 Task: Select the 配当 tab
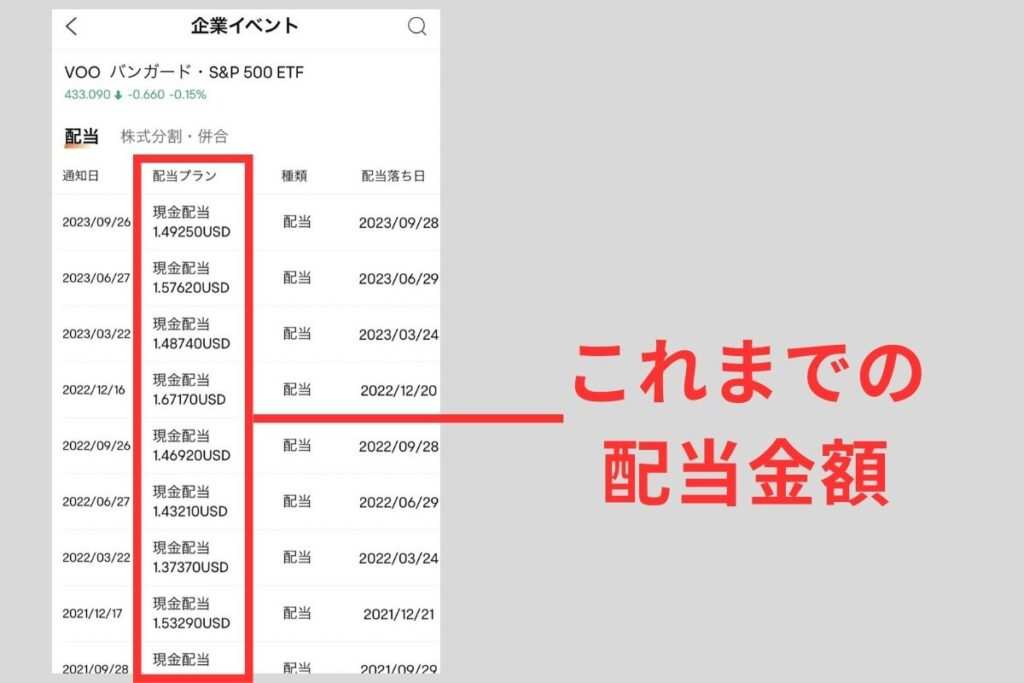tap(81, 136)
